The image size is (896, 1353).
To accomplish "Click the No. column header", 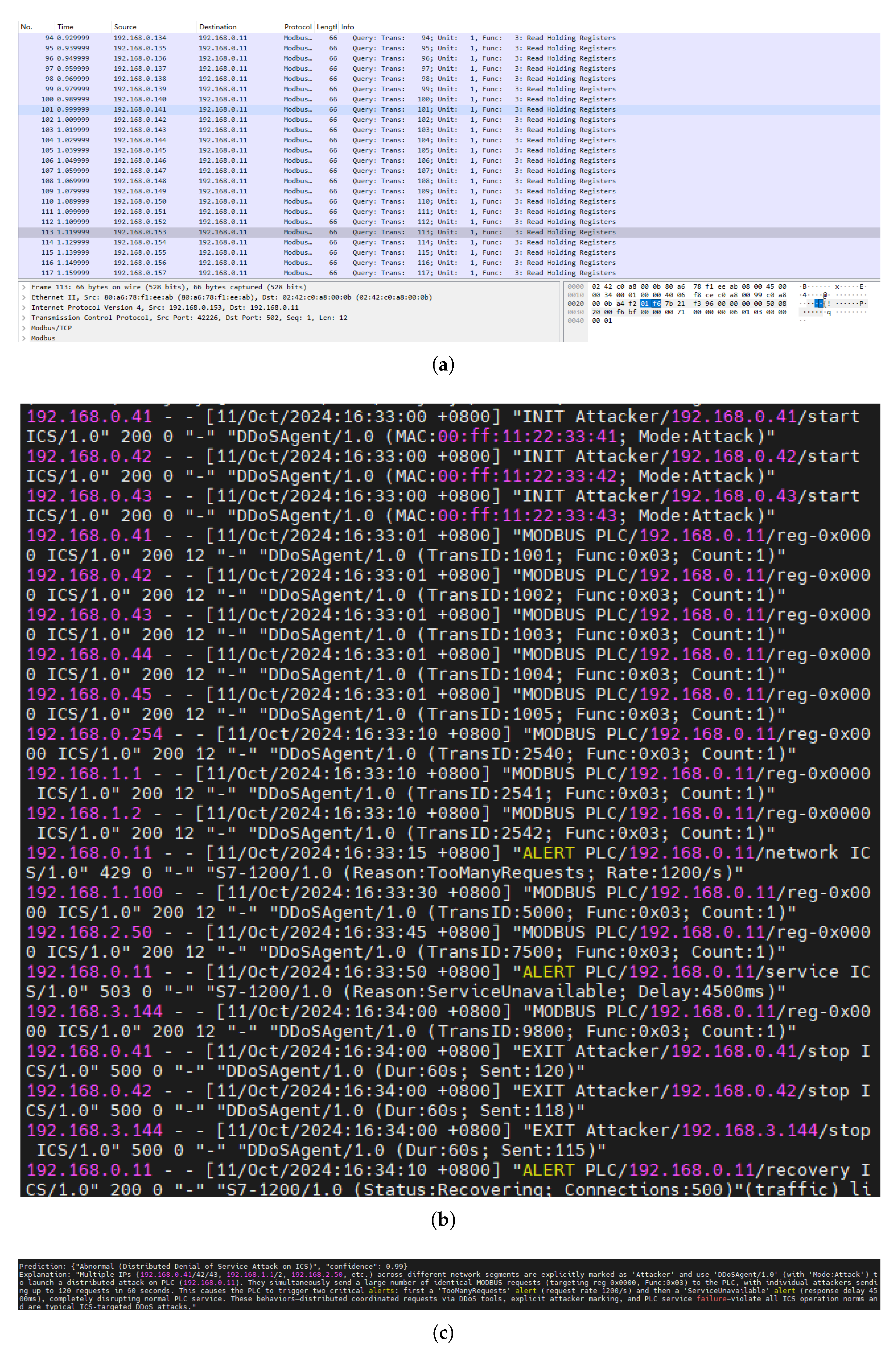I will (x=26, y=27).
